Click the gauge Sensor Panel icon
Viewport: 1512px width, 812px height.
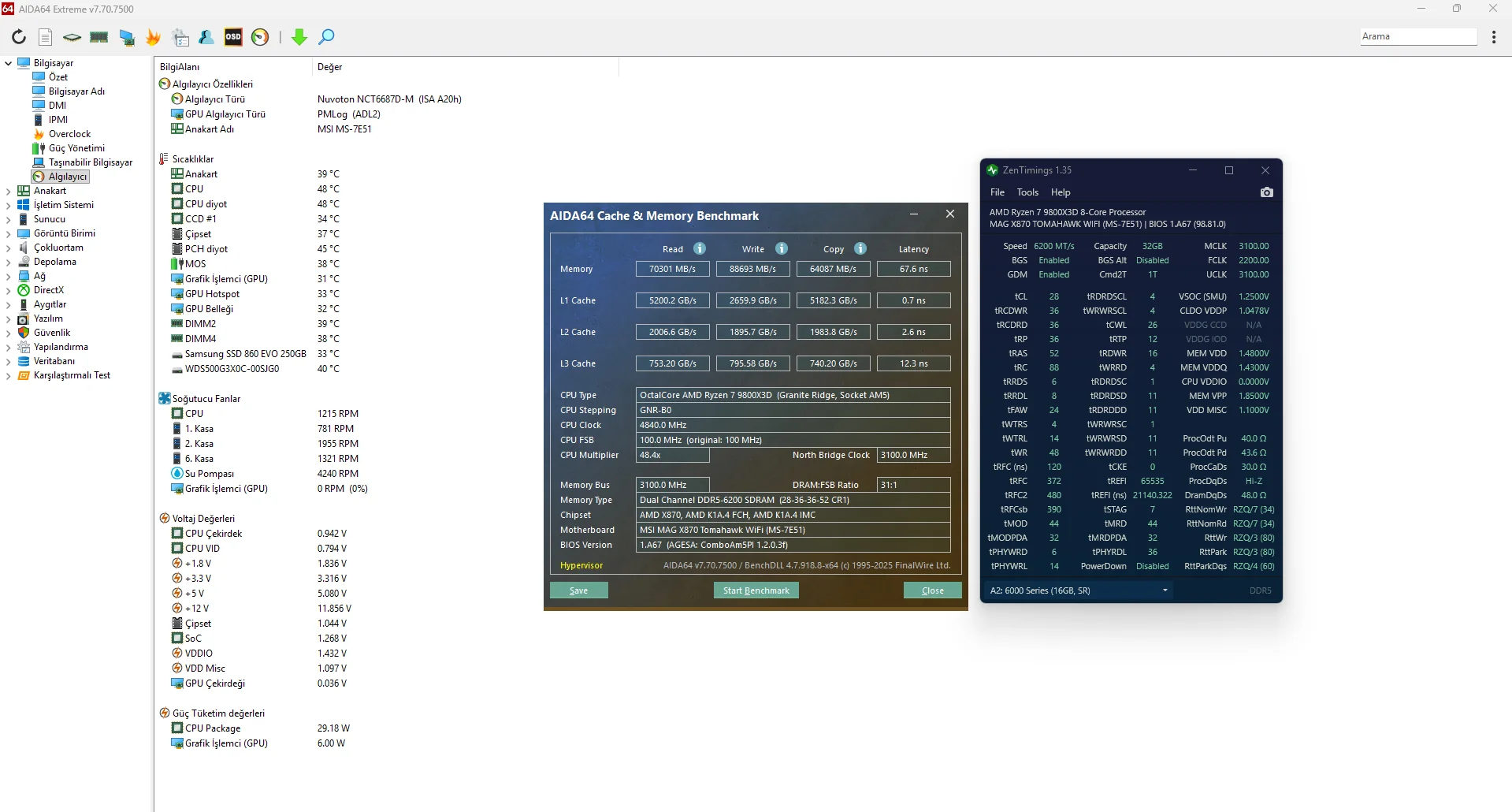[x=260, y=37]
